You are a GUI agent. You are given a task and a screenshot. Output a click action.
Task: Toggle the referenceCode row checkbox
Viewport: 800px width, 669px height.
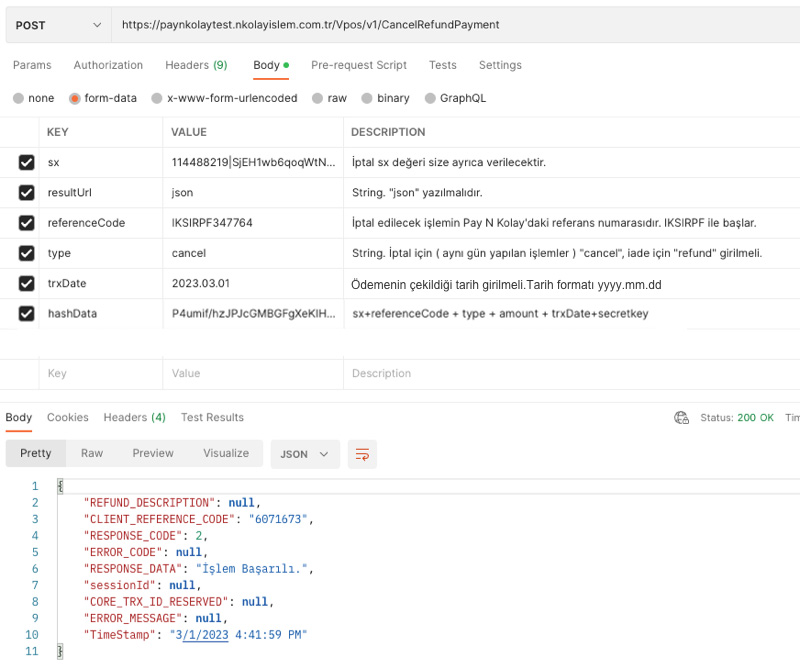click(27, 223)
